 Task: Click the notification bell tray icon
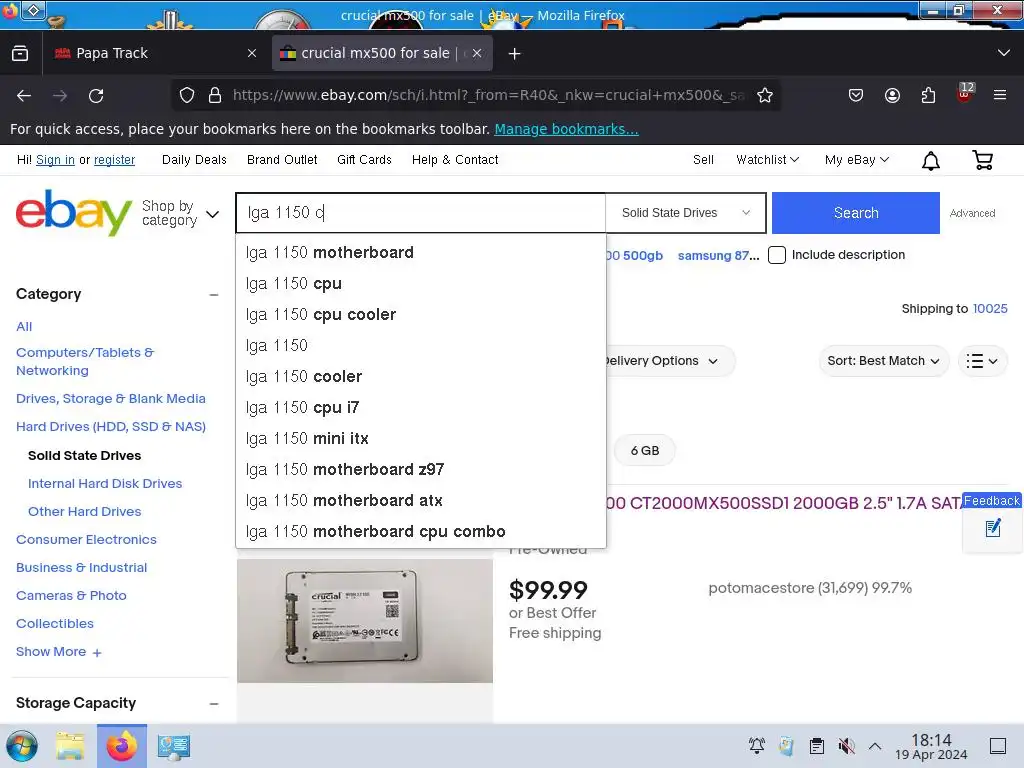[x=757, y=746]
